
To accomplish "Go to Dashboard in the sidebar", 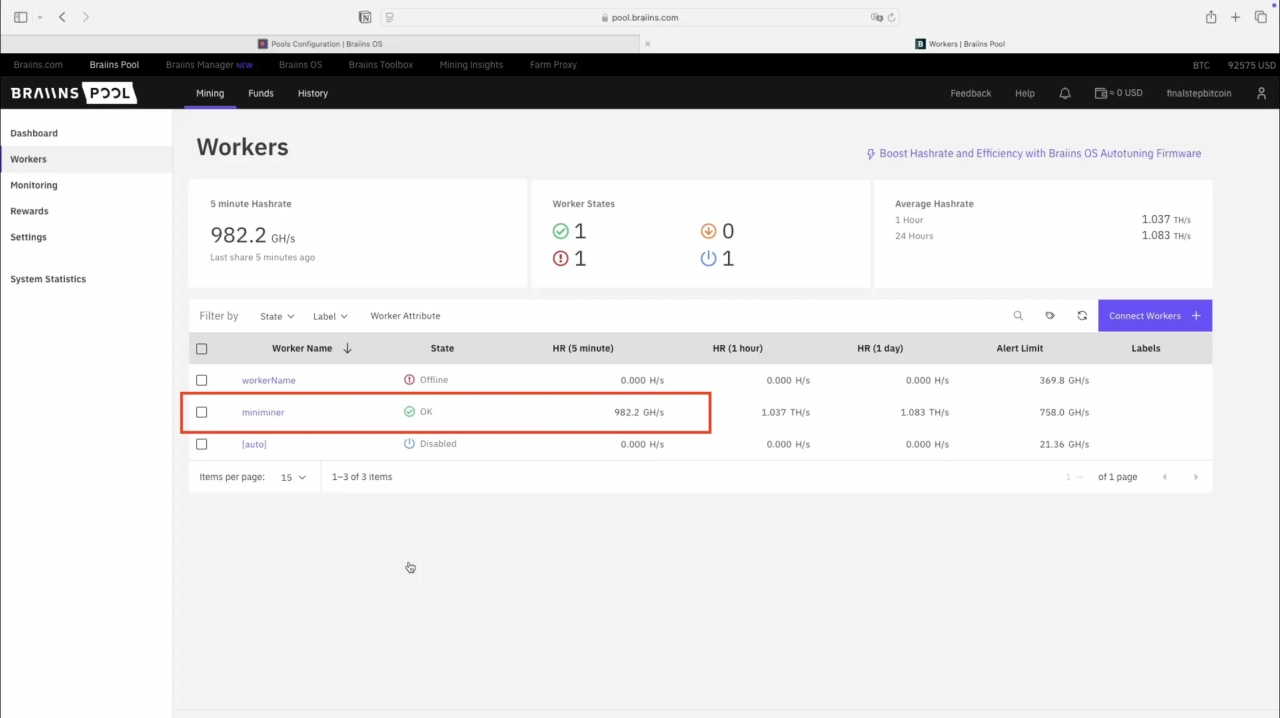I will click(x=34, y=133).
